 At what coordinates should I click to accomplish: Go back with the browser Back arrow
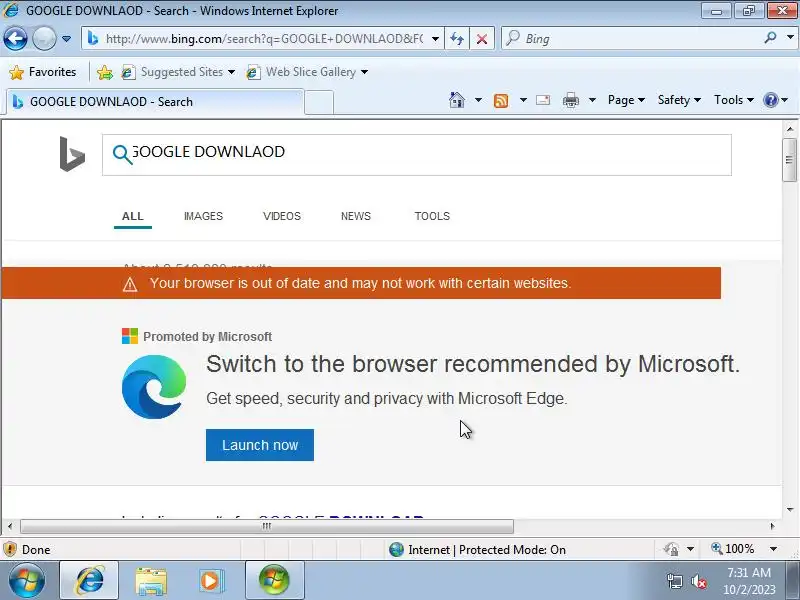(x=15, y=38)
